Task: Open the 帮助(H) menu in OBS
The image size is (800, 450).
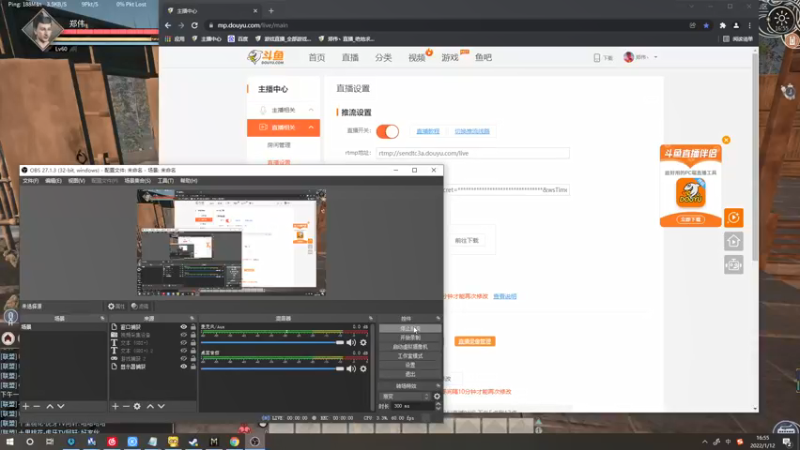Action: click(x=189, y=181)
